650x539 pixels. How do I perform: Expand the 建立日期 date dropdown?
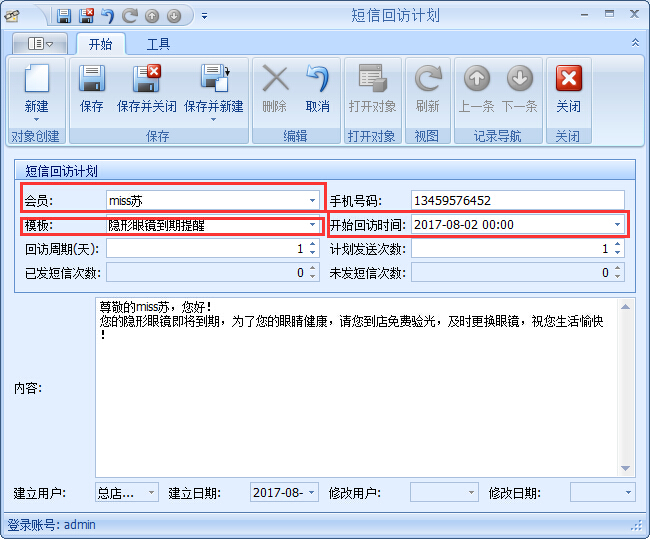(311, 493)
